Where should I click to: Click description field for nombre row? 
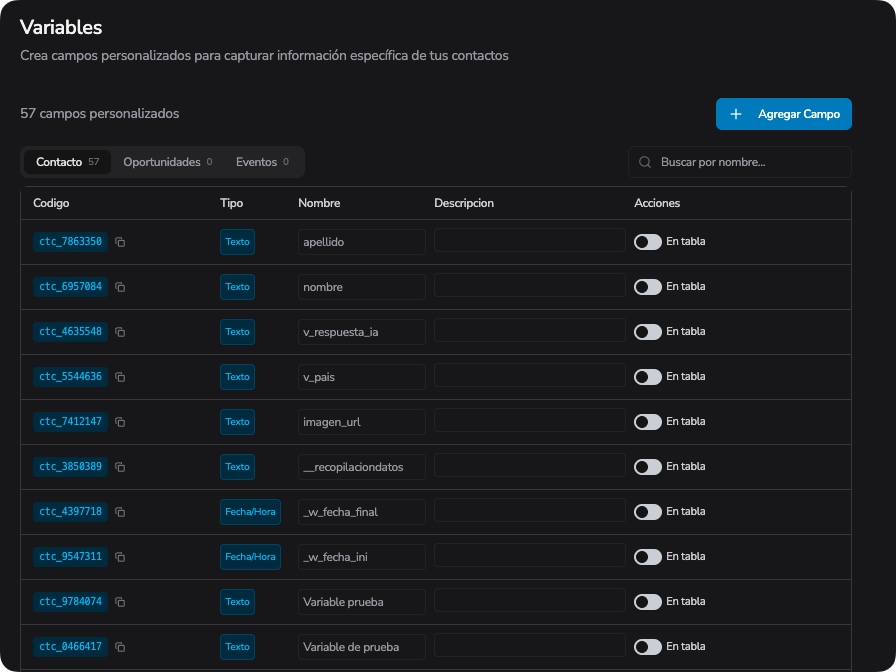[530, 285]
